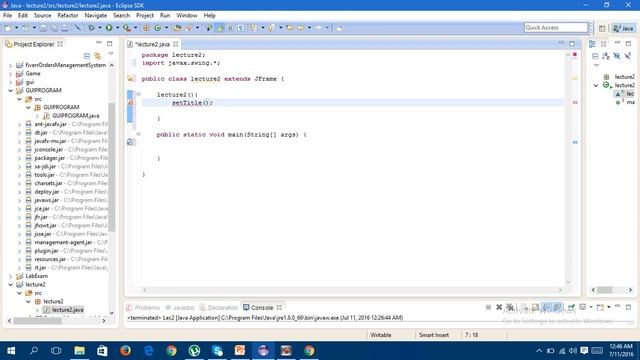Click the Open Type toolbar icon
Image resolution: width=640 pixels, height=360 pixels.
(x=177, y=28)
